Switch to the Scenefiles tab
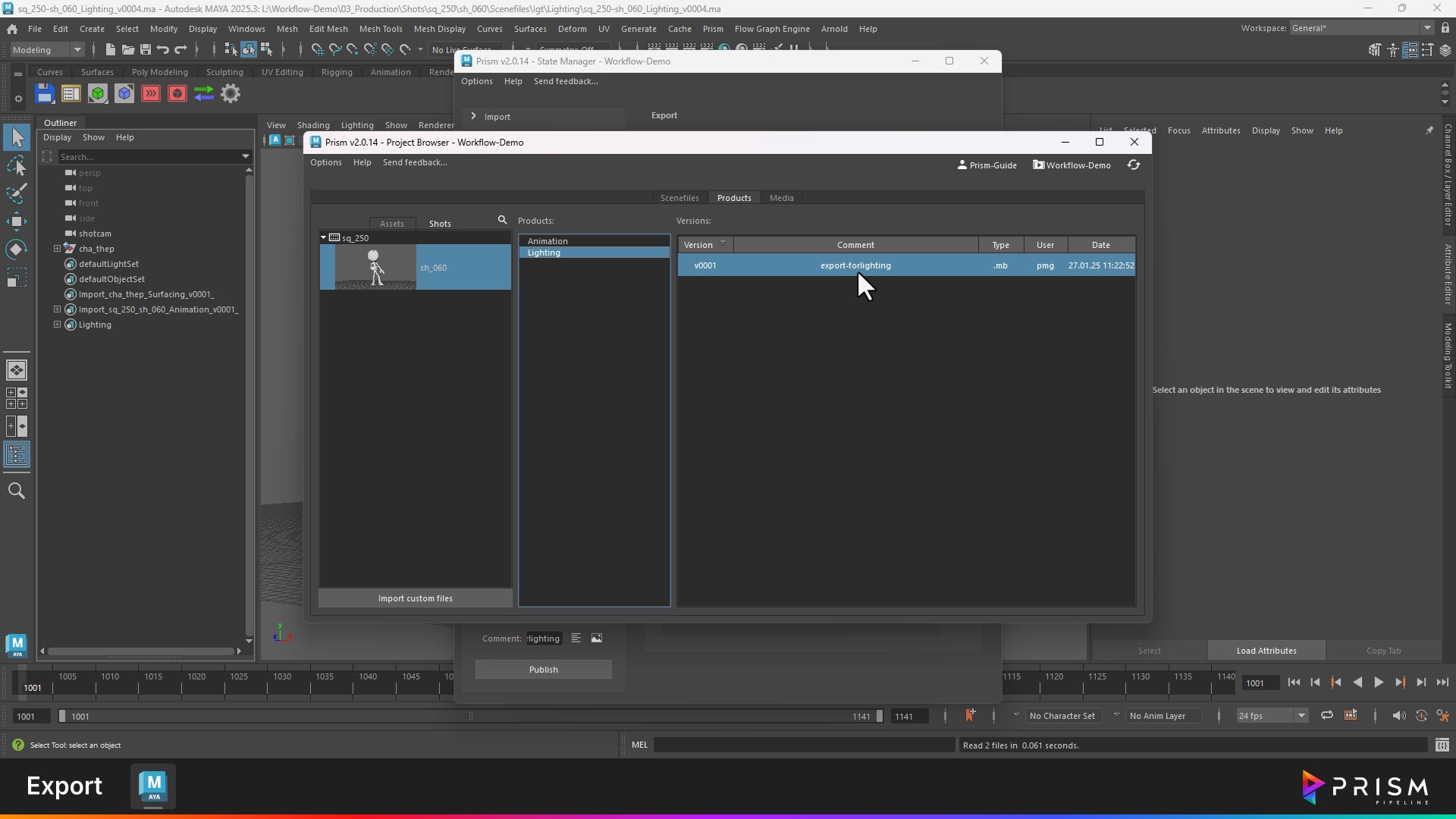Viewport: 1456px width, 819px height. coord(679,198)
